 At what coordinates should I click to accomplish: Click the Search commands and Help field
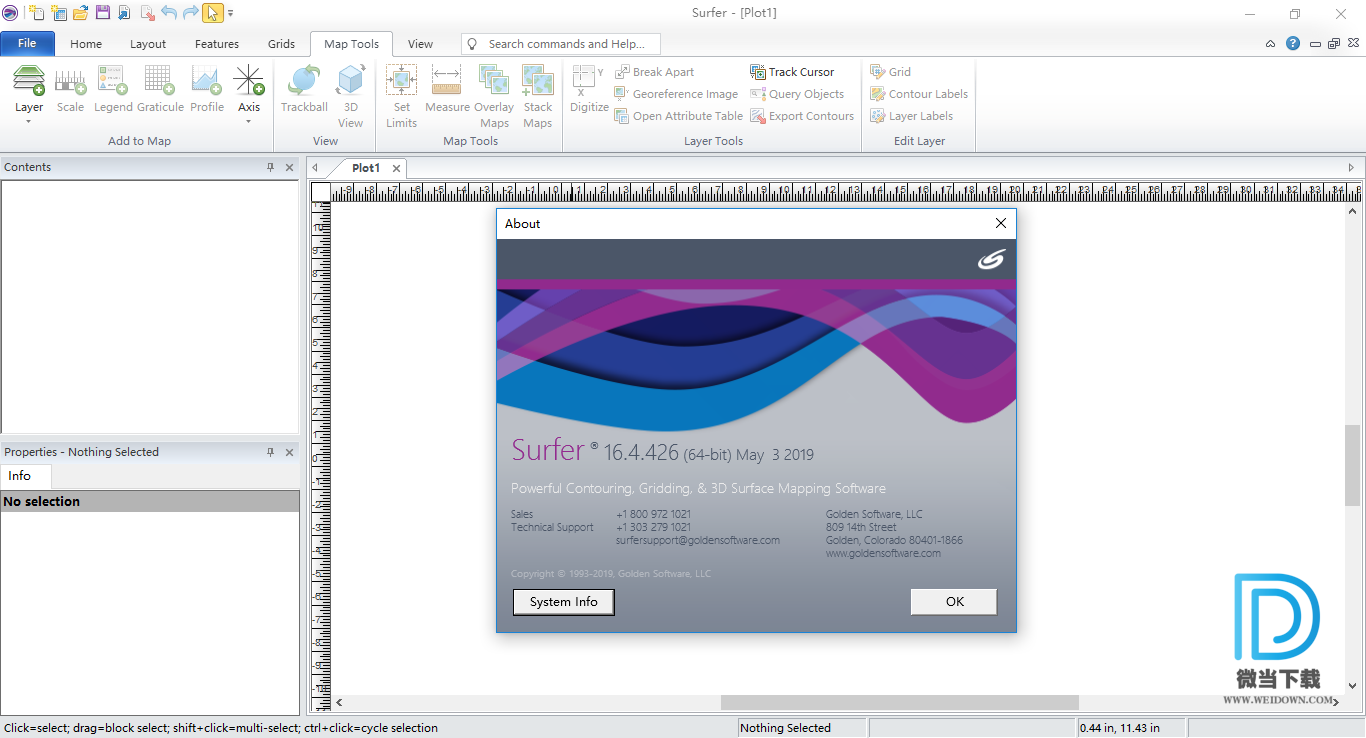[561, 44]
